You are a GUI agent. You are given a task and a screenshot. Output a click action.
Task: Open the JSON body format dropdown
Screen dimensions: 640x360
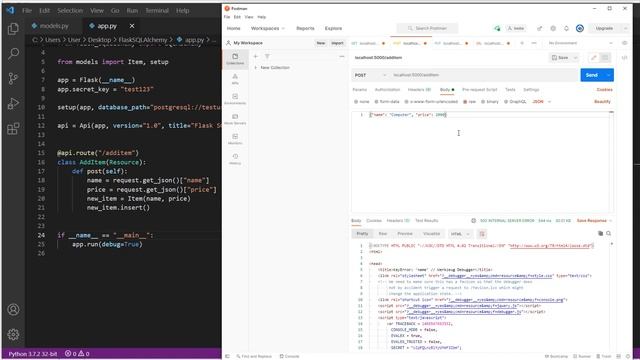[x=542, y=102]
